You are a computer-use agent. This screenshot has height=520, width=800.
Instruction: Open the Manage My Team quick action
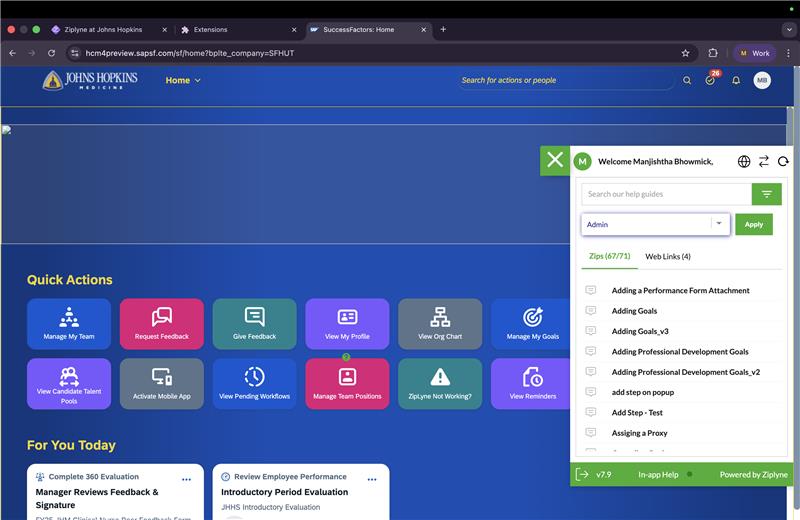(69, 324)
